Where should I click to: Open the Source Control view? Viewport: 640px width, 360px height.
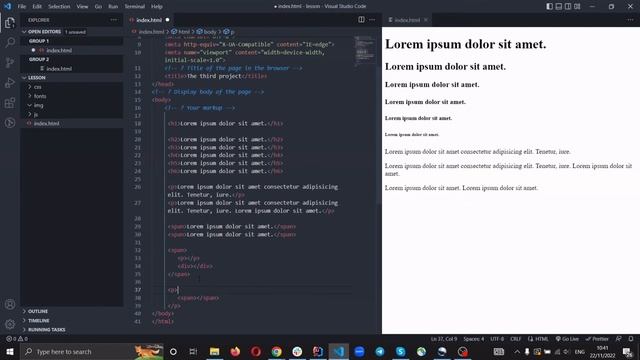click(x=10, y=62)
